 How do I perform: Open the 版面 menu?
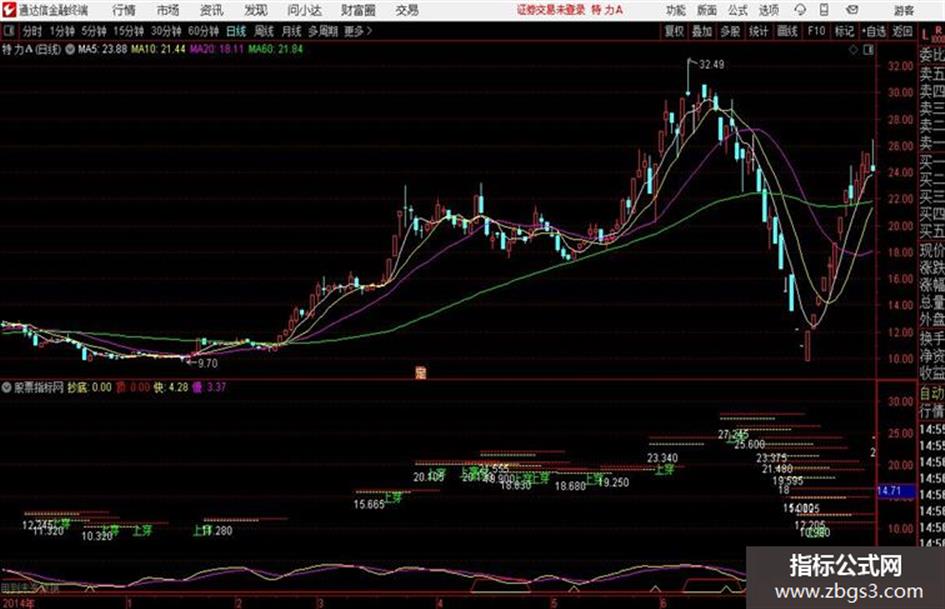706,10
